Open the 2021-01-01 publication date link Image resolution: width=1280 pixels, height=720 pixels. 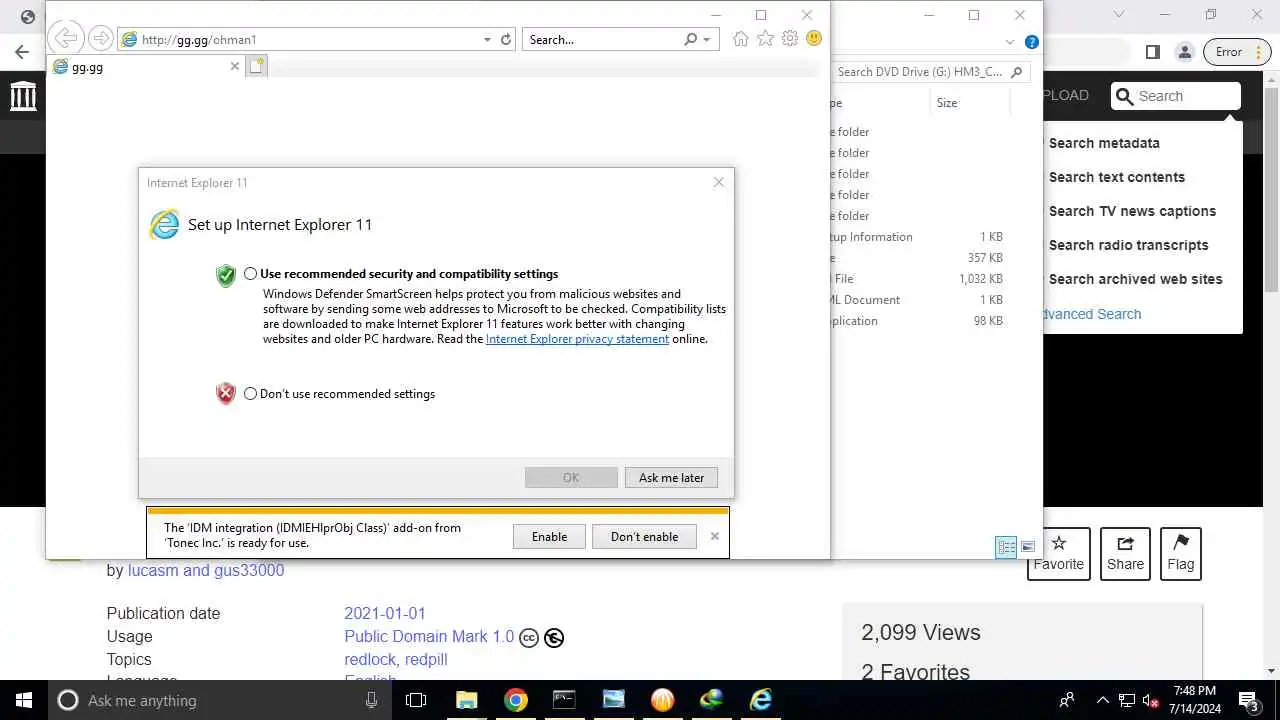pos(385,613)
